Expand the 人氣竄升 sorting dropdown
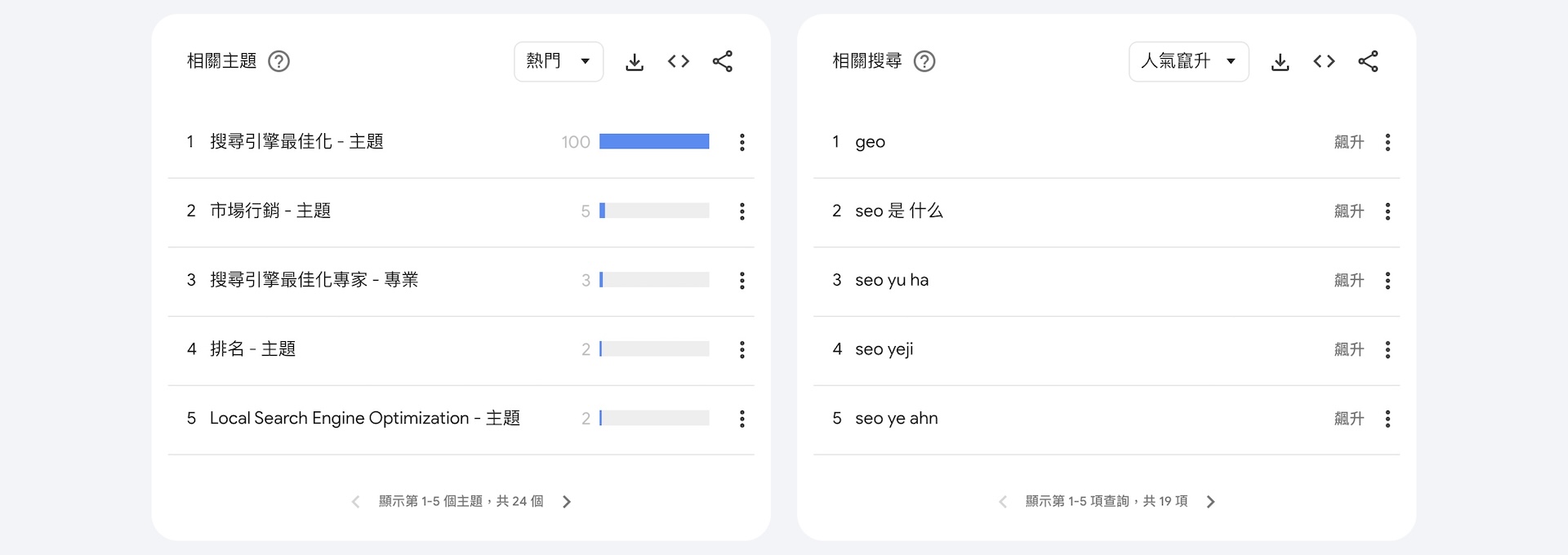Image resolution: width=1568 pixels, height=555 pixels. [x=1188, y=62]
